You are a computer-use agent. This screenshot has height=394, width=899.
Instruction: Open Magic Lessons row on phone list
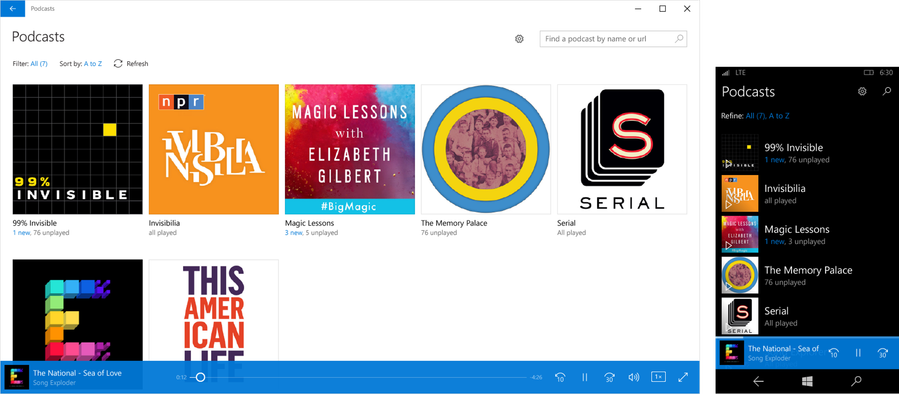click(x=807, y=235)
